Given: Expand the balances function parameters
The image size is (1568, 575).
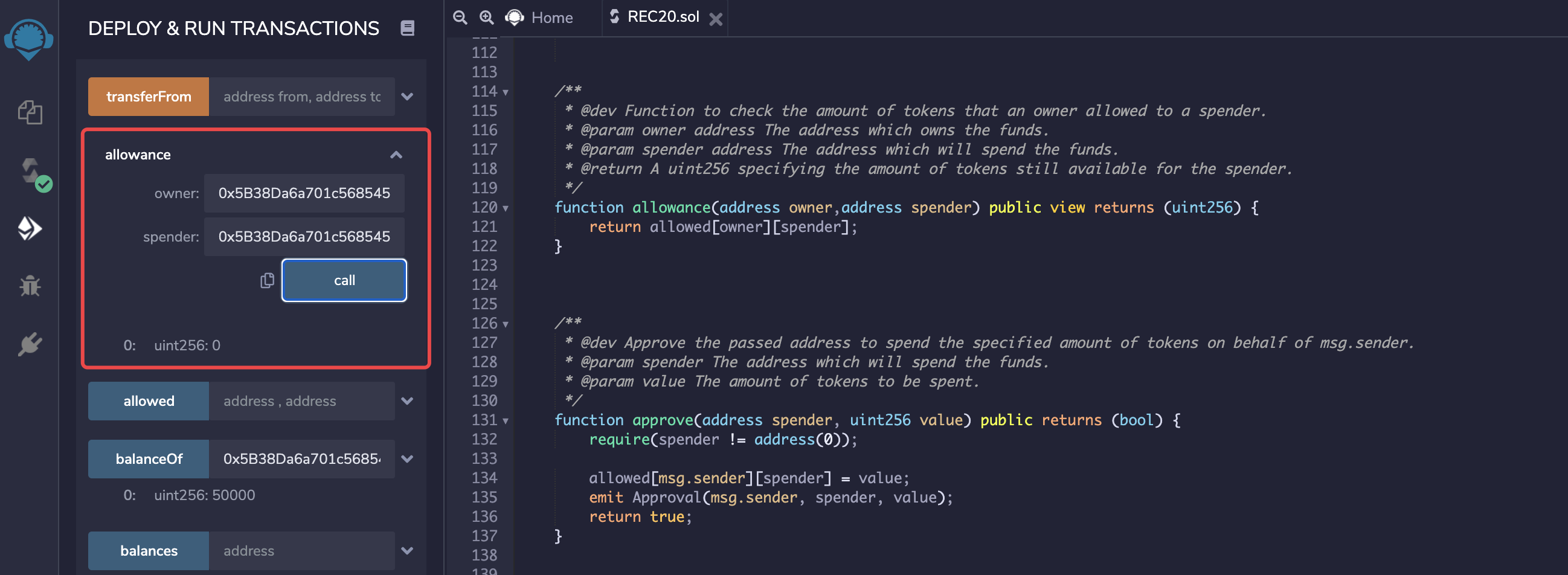Looking at the screenshot, I should 408,551.
